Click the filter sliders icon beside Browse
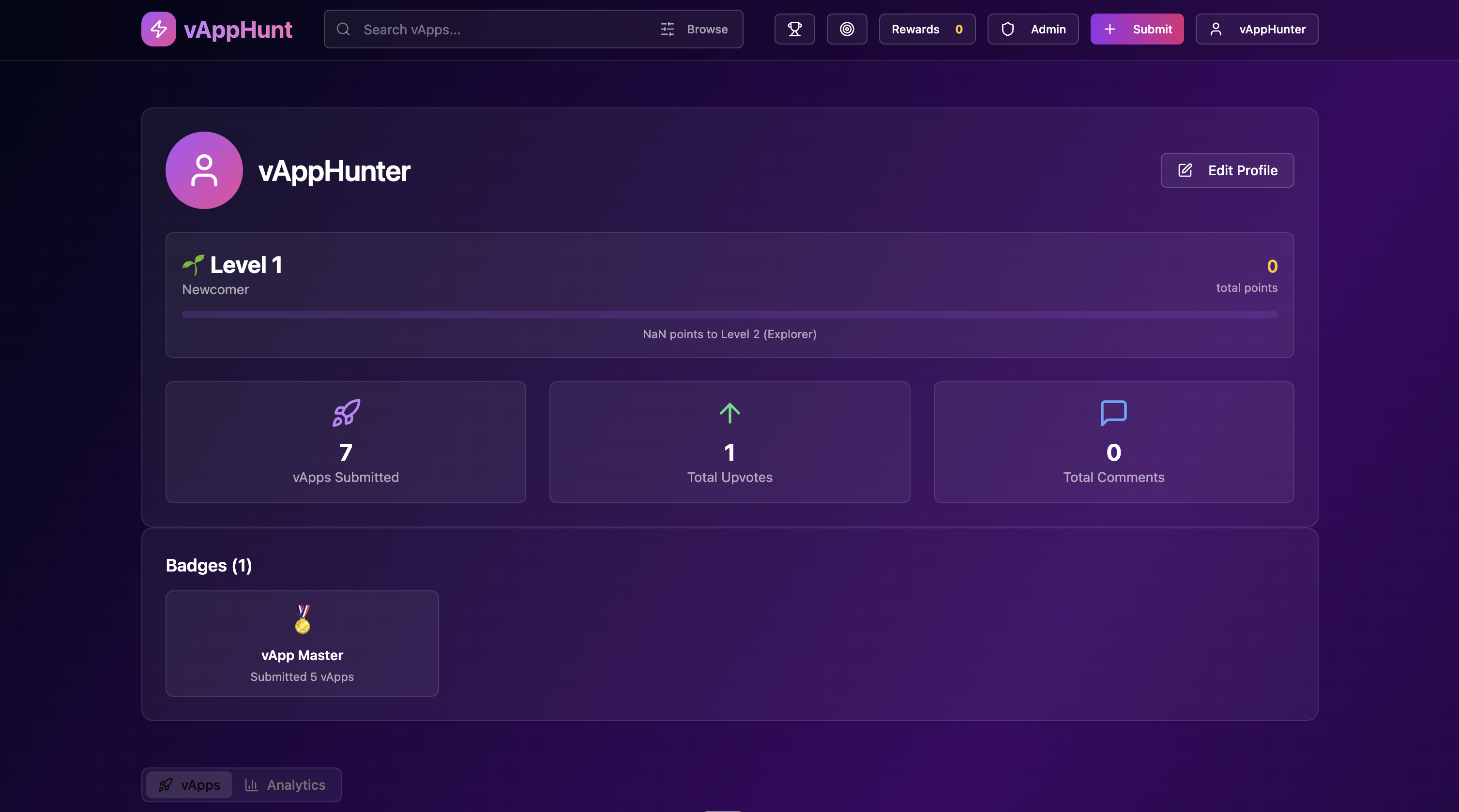This screenshot has width=1459, height=812. [x=667, y=29]
